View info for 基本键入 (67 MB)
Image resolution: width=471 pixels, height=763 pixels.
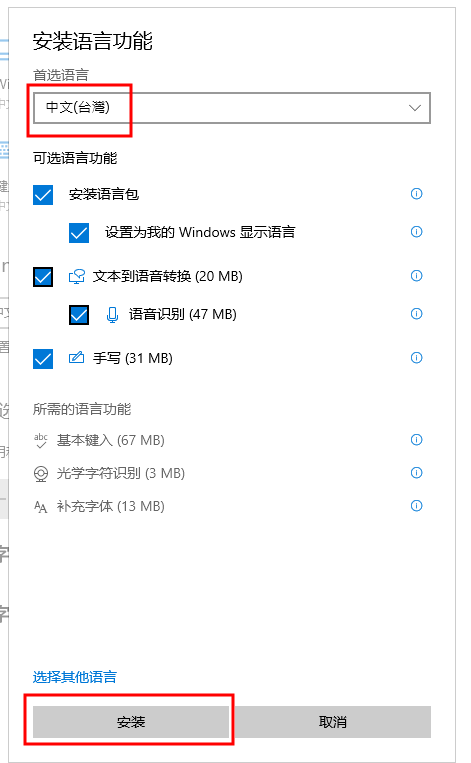(417, 440)
